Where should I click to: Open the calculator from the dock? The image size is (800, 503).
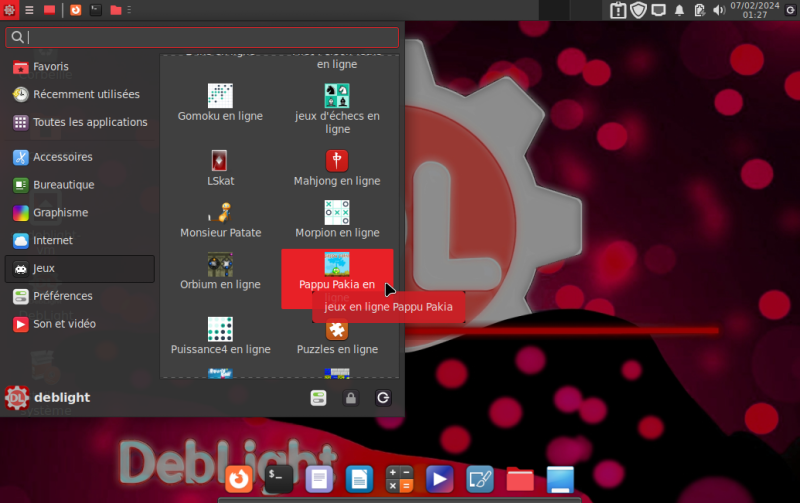click(400, 479)
